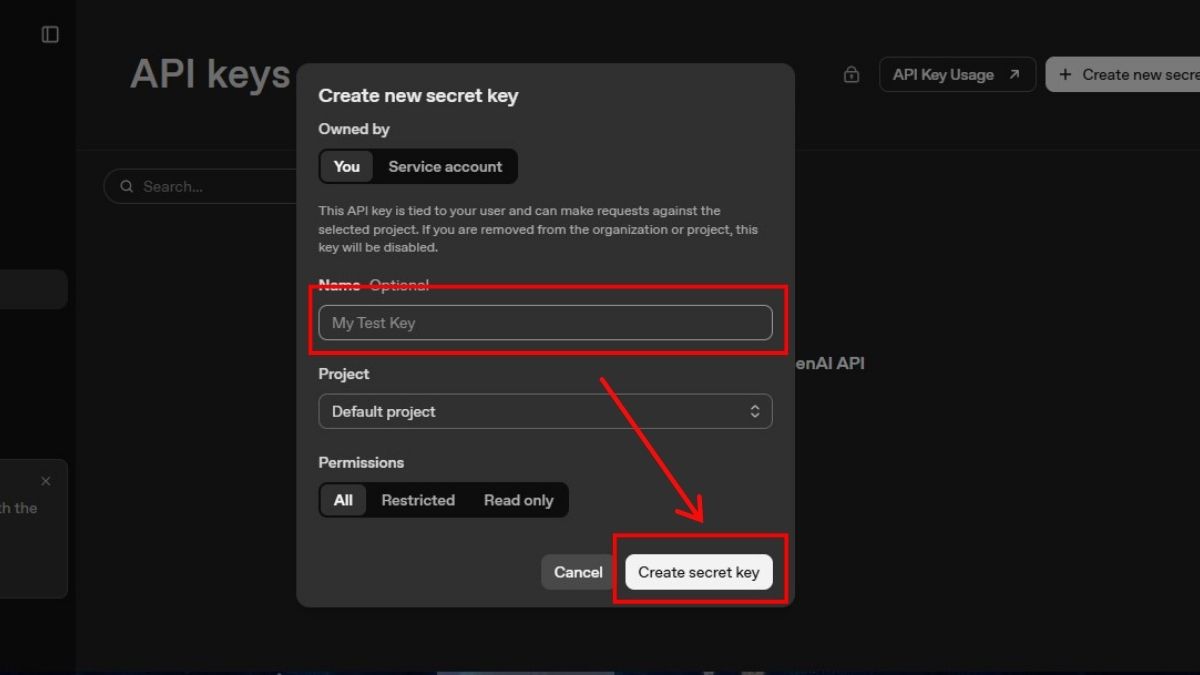The width and height of the screenshot is (1200, 675).
Task: Click the Create new secret key header button
Action: coord(1123,75)
